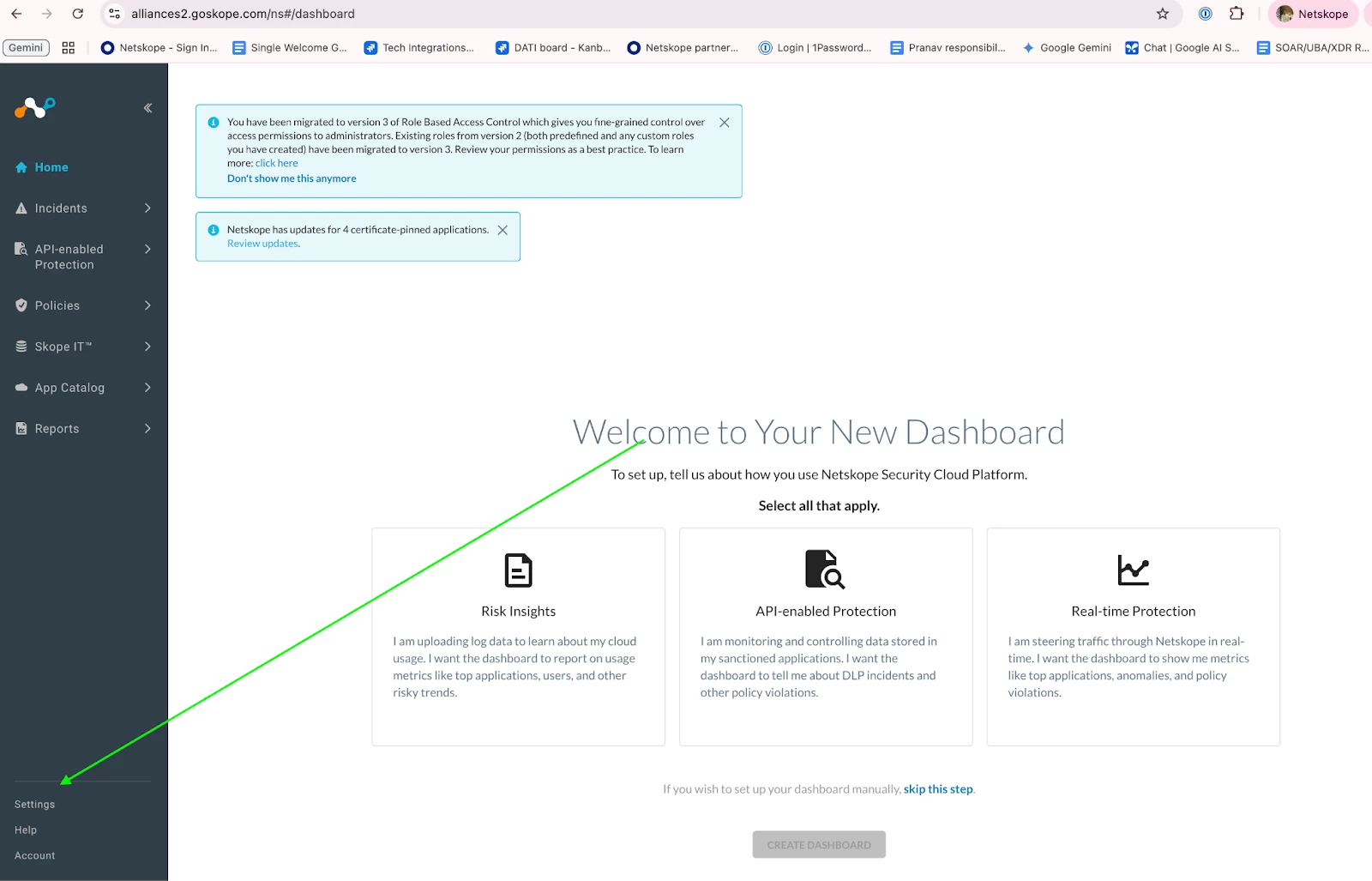Click the API-enabled Protection sidebar icon

(x=21, y=249)
